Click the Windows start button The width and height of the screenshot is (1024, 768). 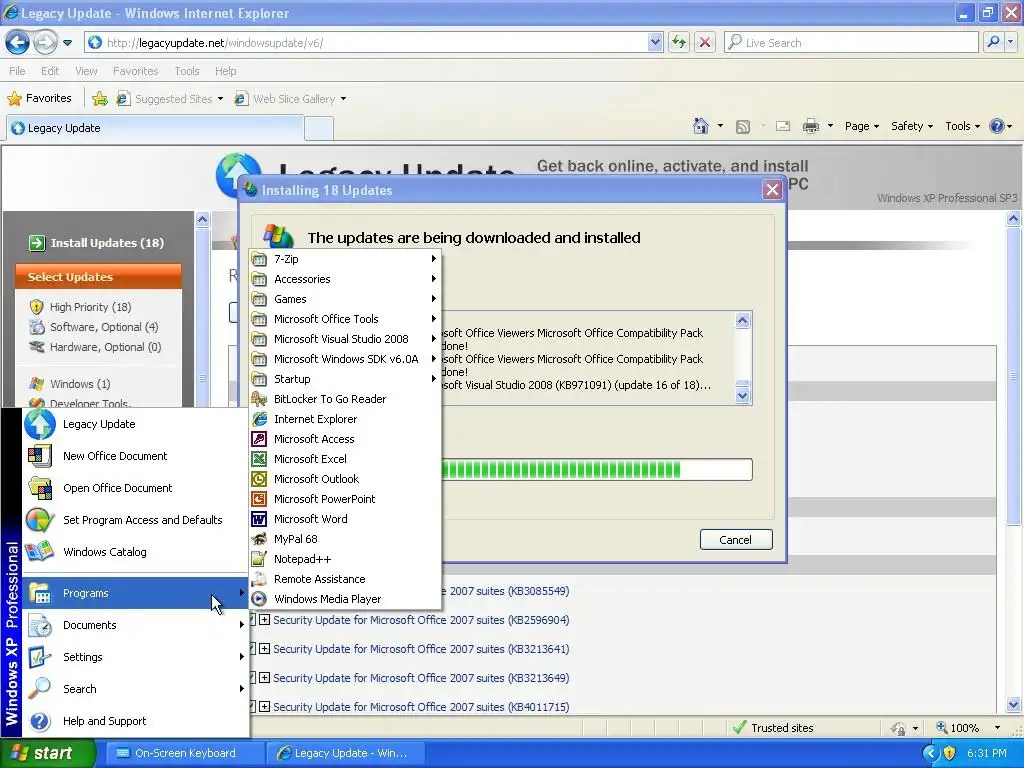point(47,753)
